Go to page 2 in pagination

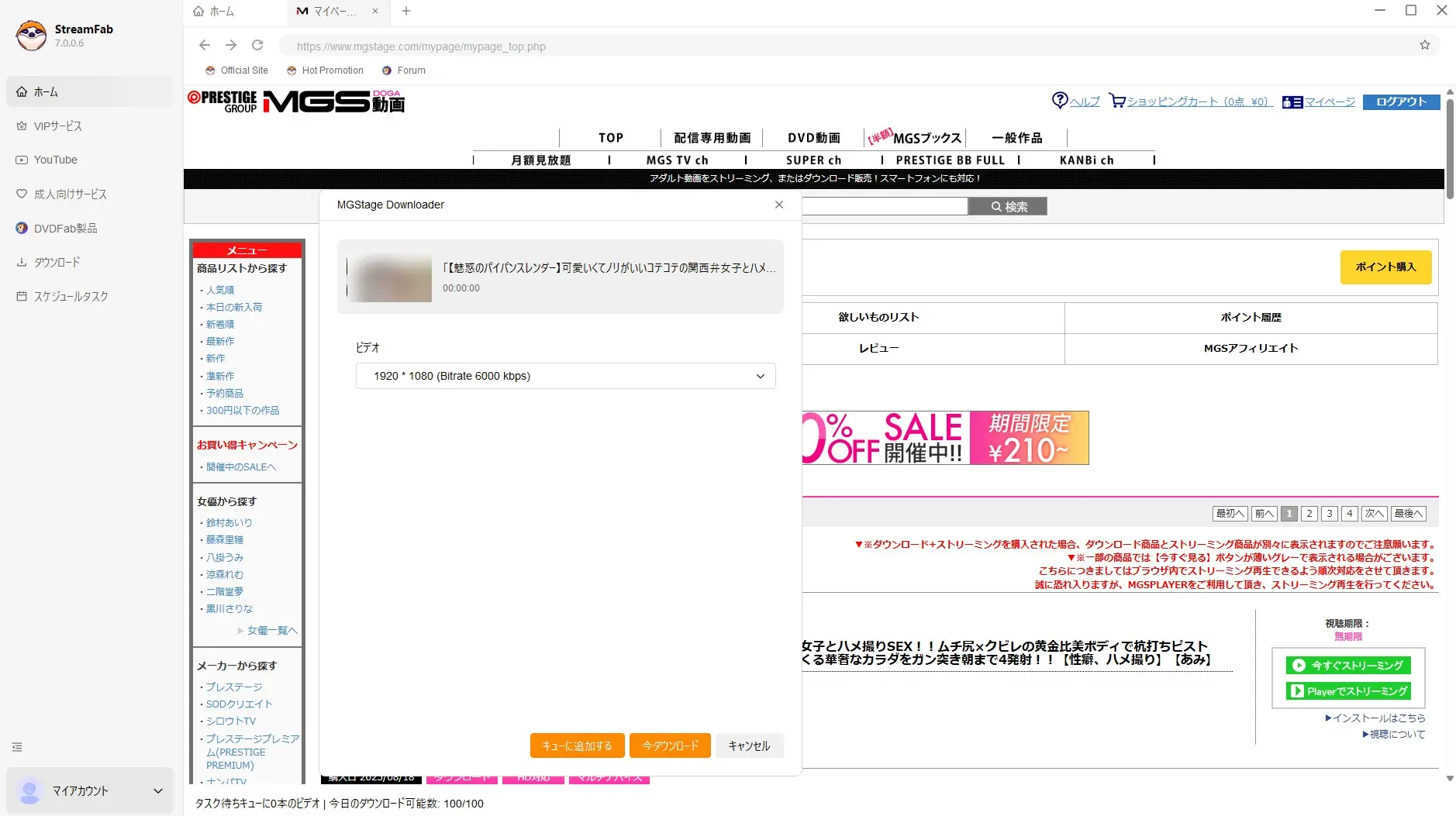[1309, 513]
